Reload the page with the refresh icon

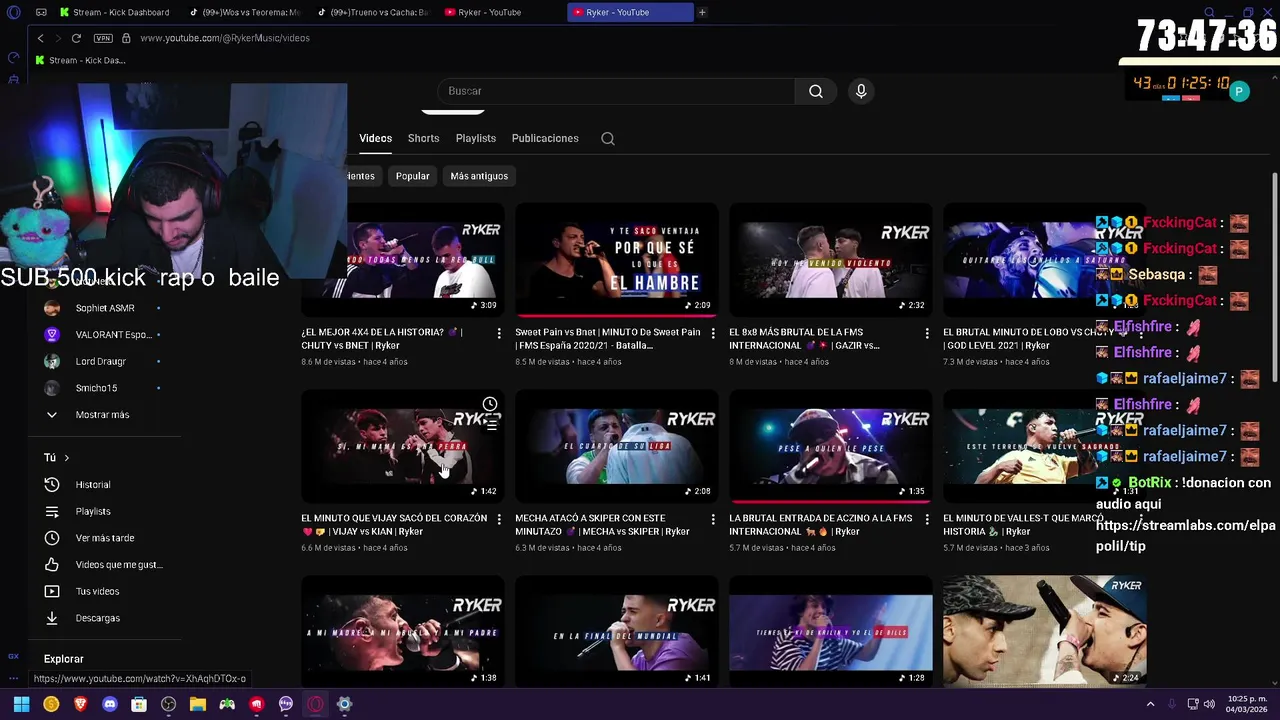click(x=76, y=38)
